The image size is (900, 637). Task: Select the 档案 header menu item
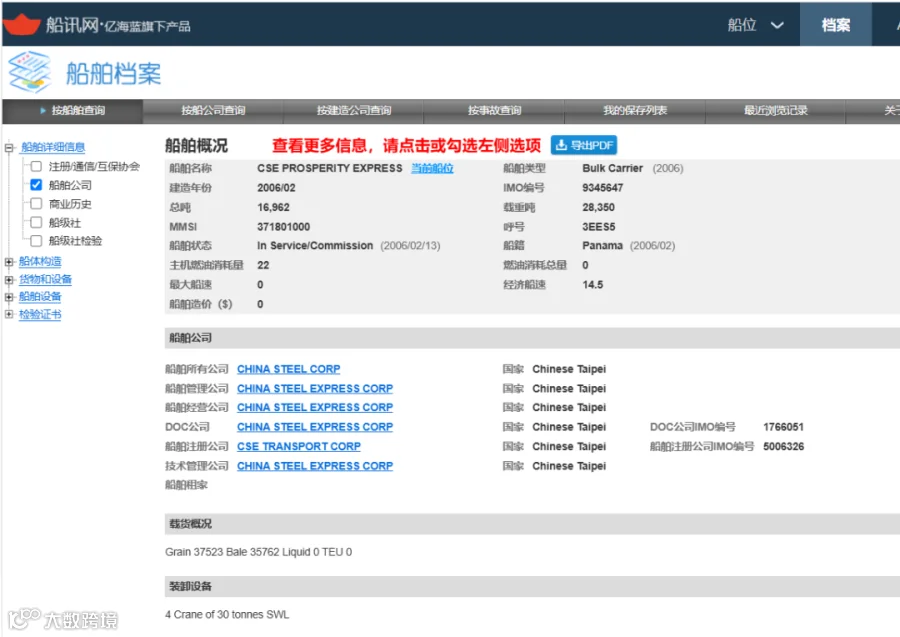836,25
